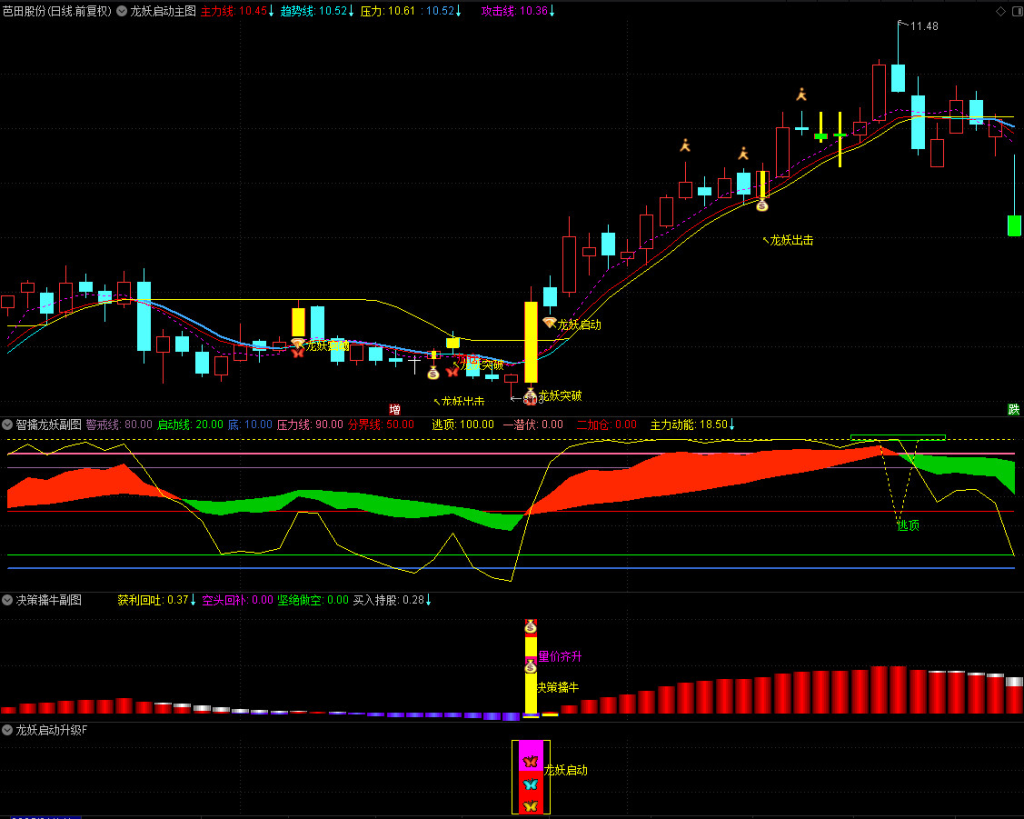Click the 二加仓: 0.00 label

tap(607, 425)
